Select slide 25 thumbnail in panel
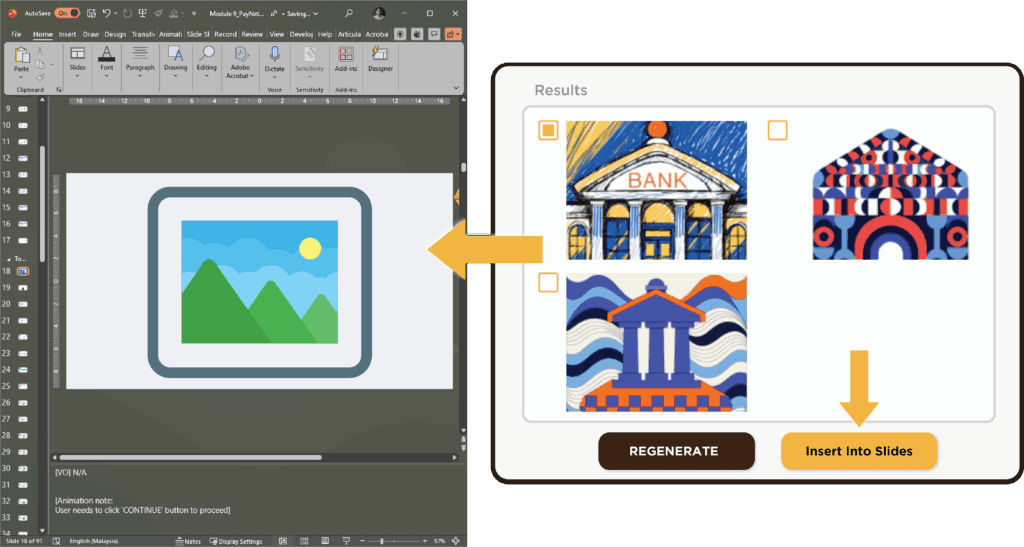Image resolution: width=1024 pixels, height=547 pixels. [23, 386]
